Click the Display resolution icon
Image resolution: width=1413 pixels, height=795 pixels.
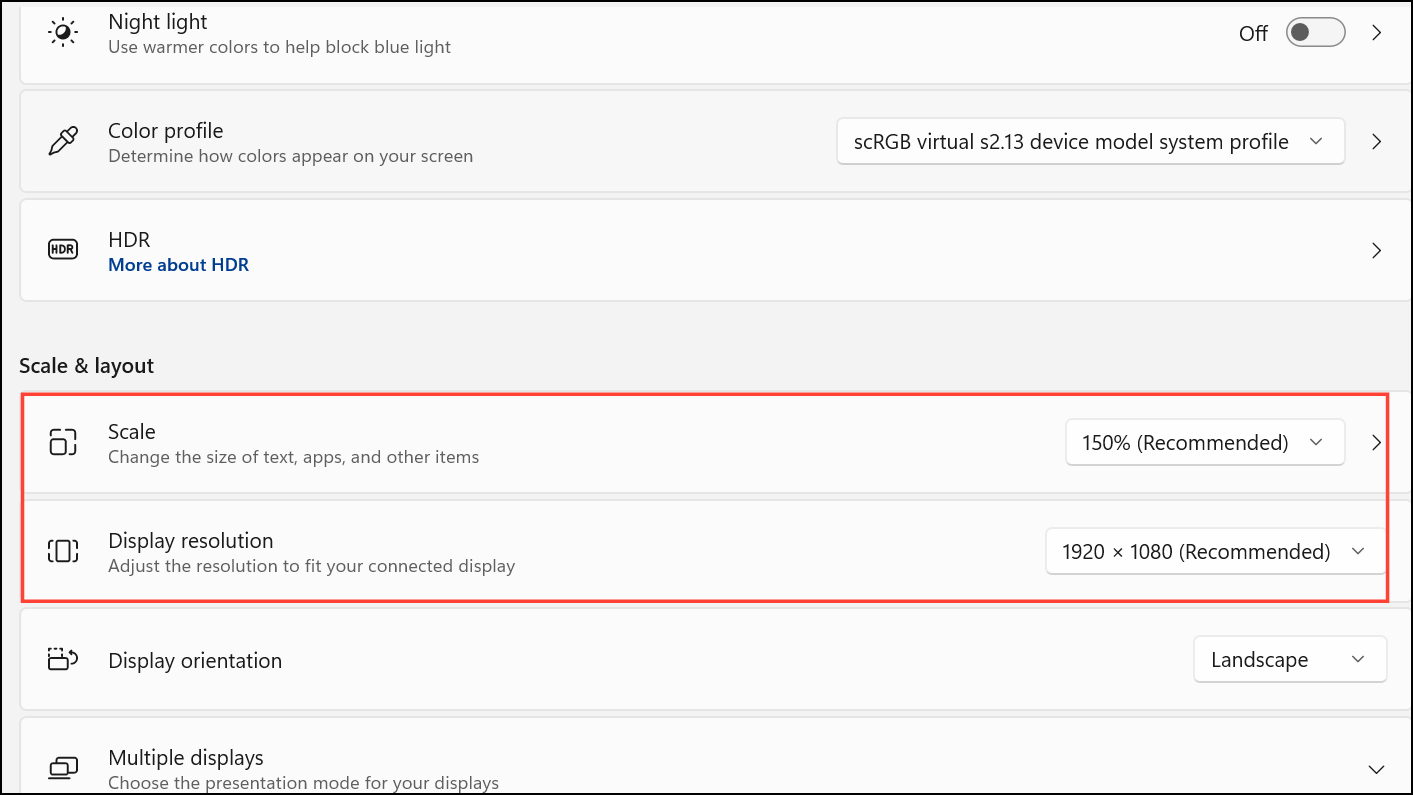pos(63,551)
